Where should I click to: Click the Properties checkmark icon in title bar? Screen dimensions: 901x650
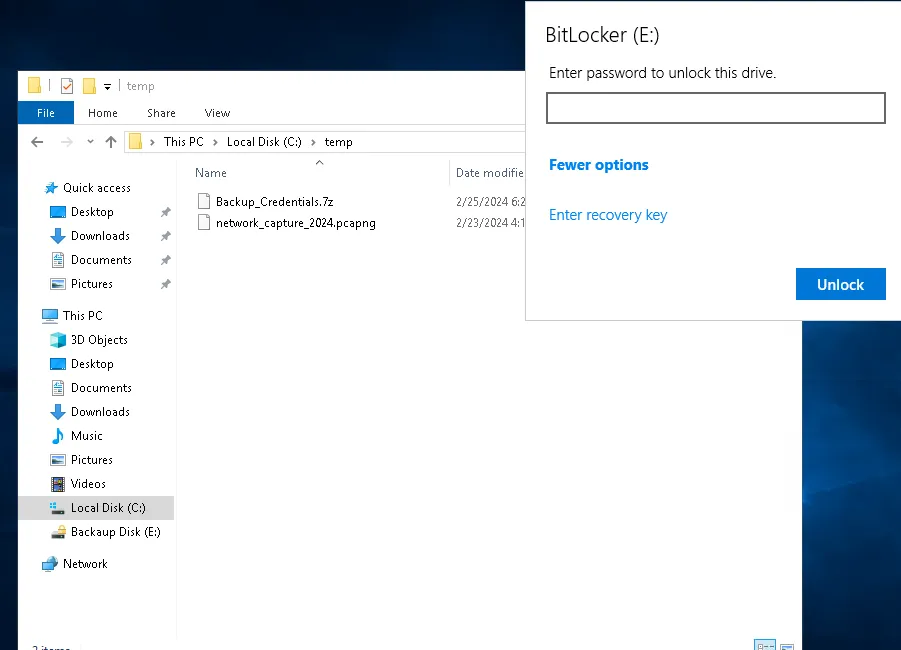pos(67,86)
